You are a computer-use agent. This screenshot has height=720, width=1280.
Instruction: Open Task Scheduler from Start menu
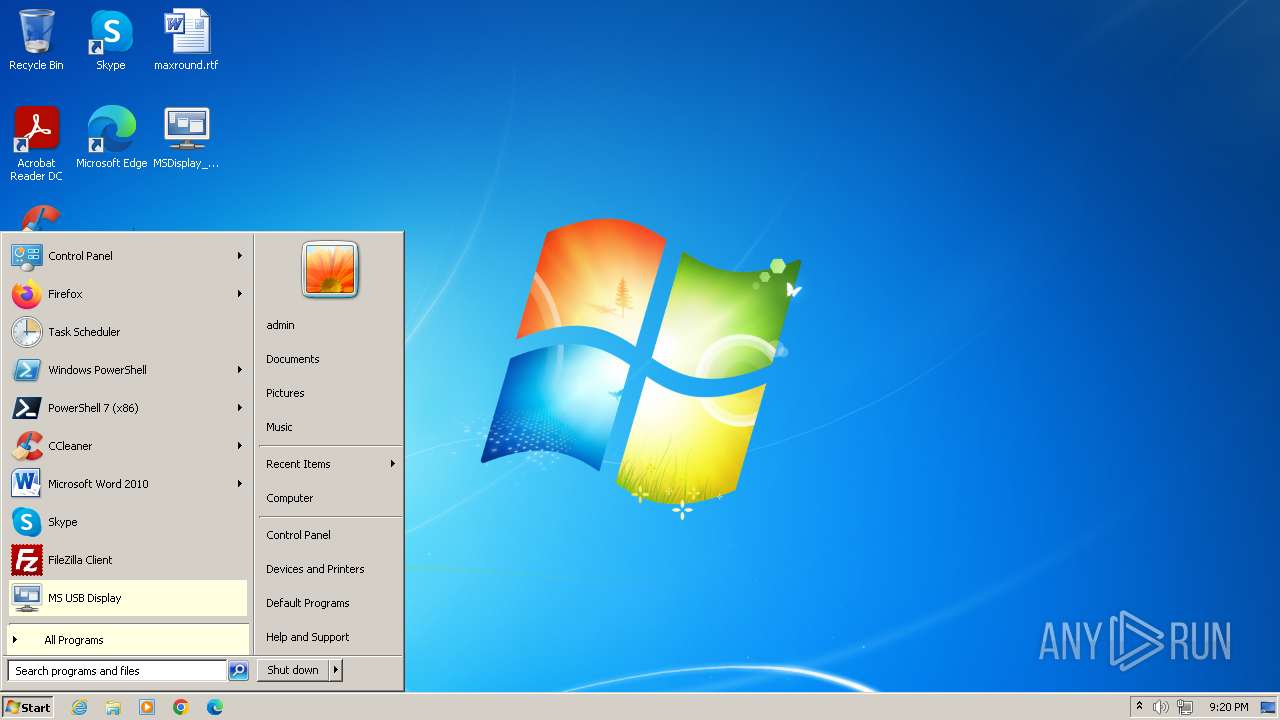point(128,332)
